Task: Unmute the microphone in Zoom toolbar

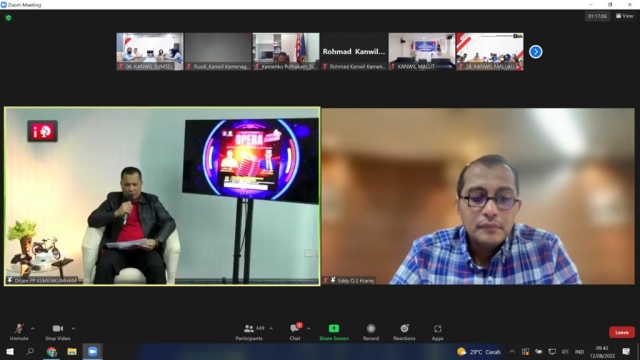Action: [x=19, y=332]
